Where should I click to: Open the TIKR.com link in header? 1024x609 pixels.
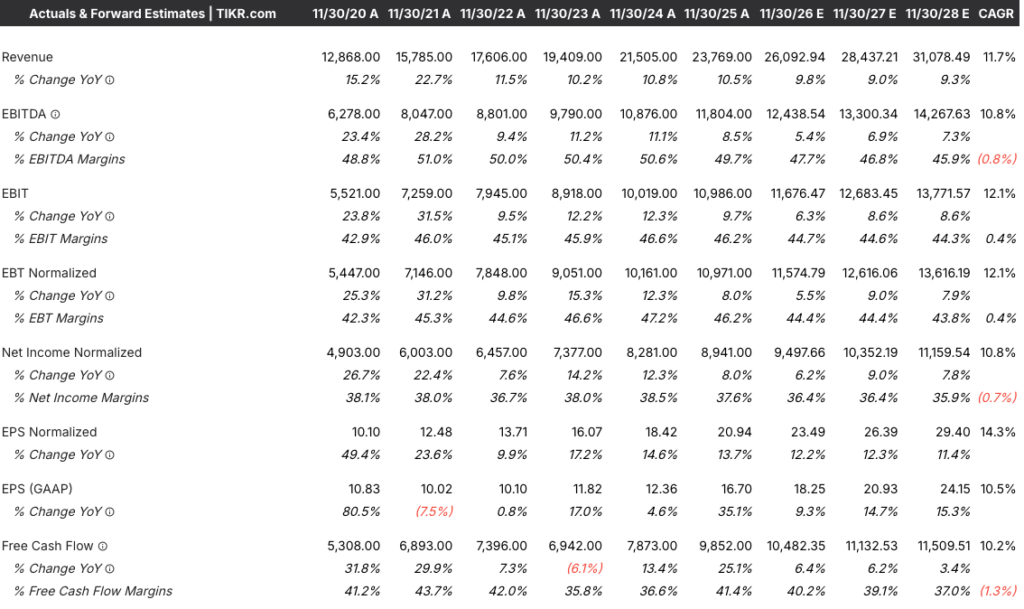pos(247,14)
